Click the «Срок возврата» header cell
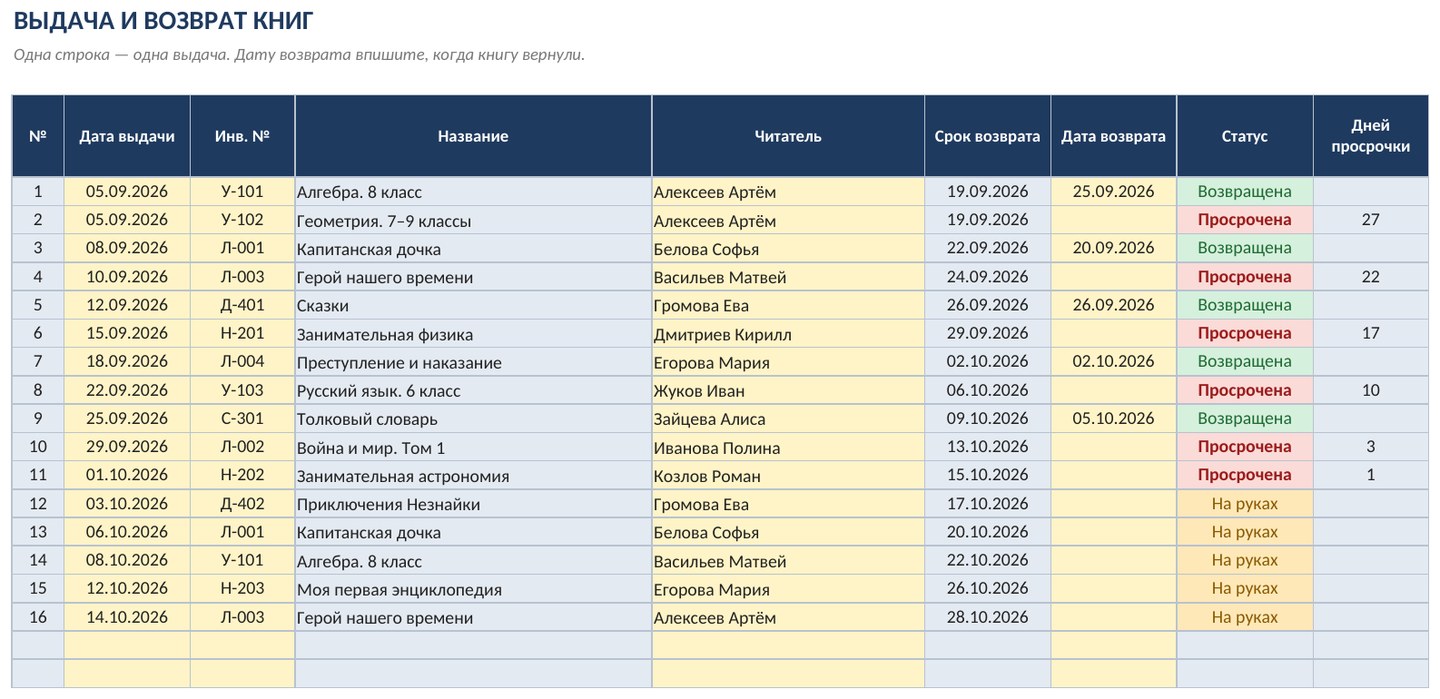The width and height of the screenshot is (1440, 699). pyautogui.click(x=987, y=136)
